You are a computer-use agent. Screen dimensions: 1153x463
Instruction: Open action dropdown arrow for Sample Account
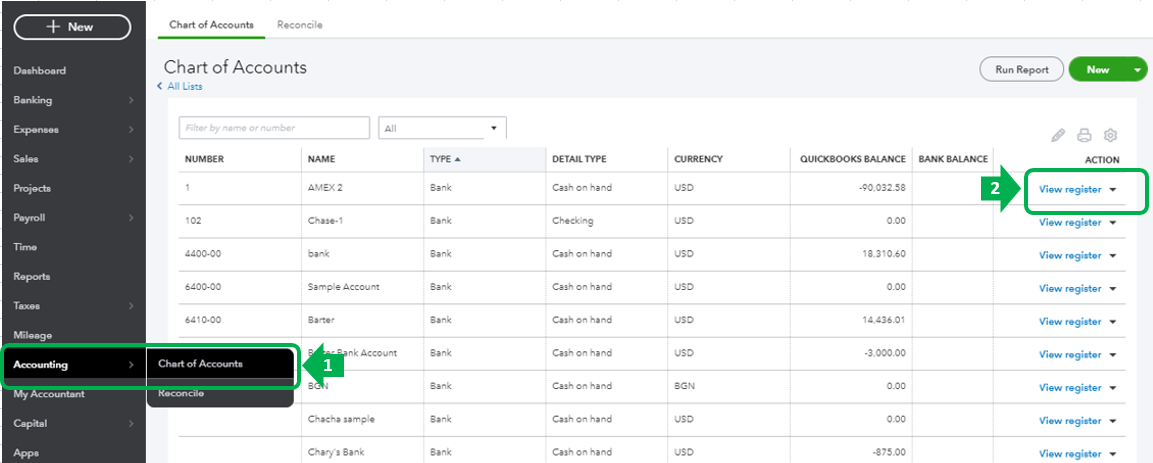[1113, 289]
